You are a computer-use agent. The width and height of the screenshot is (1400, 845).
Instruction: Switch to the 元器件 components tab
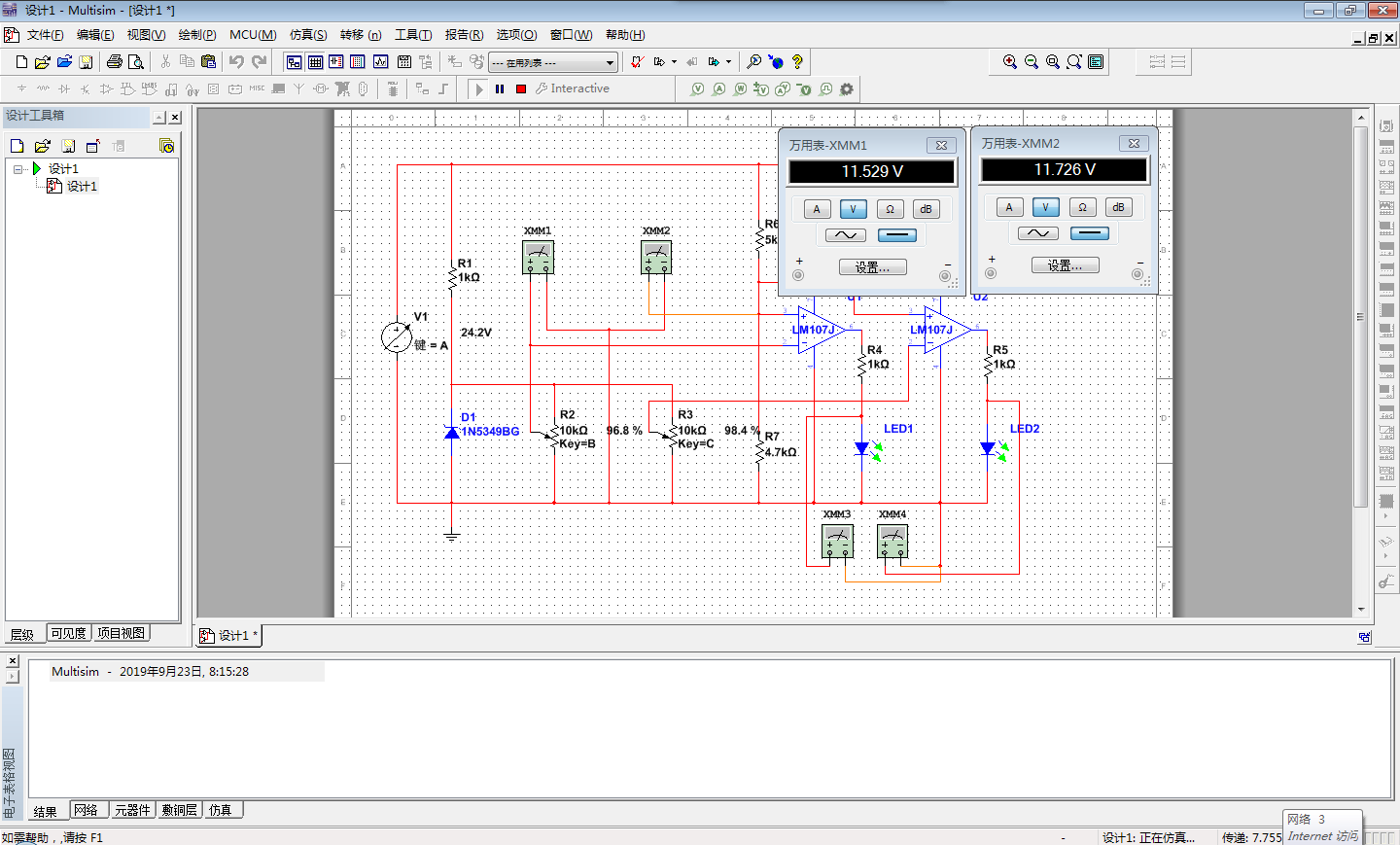132,810
